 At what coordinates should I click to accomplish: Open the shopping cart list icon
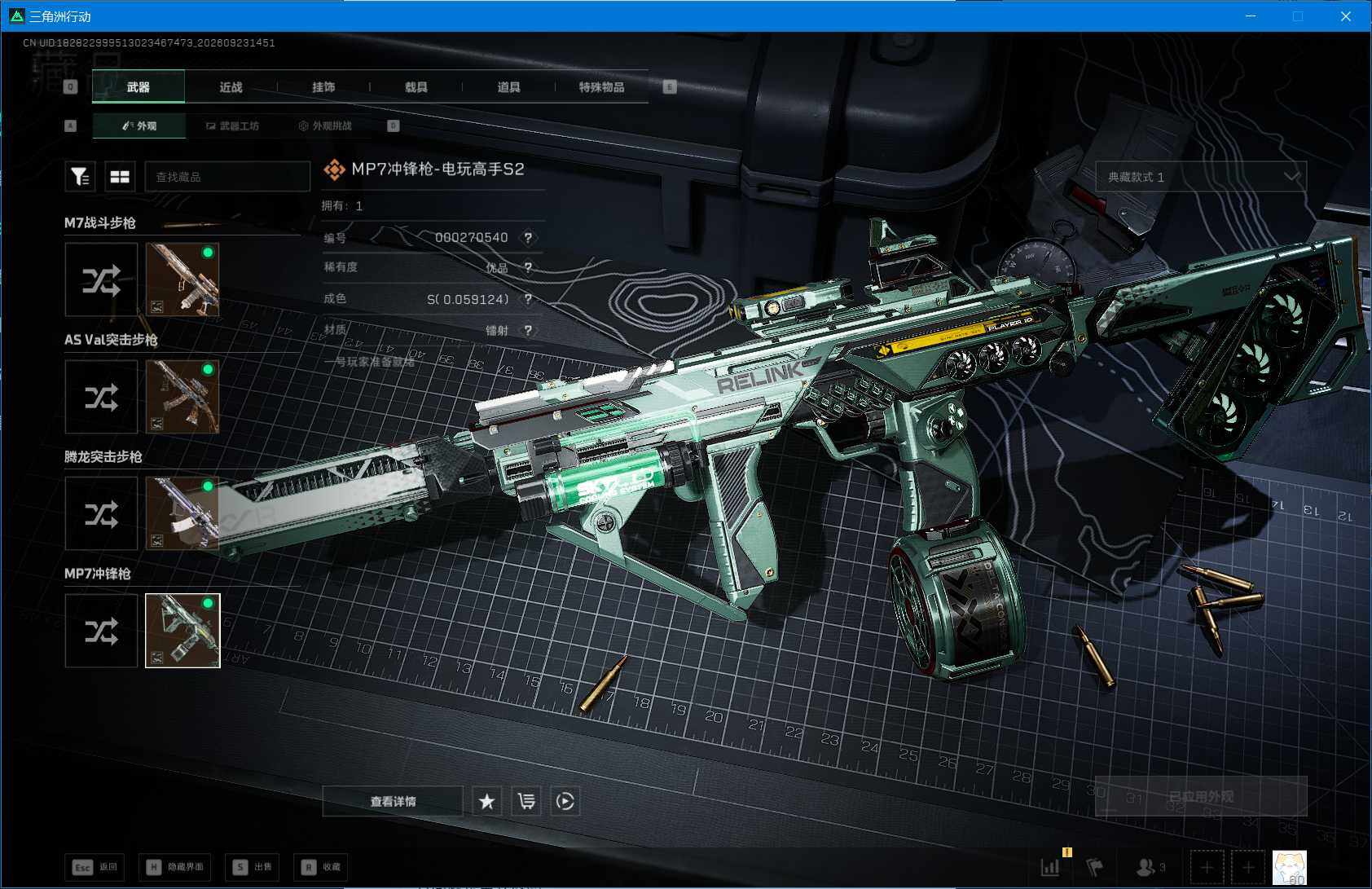pos(526,801)
